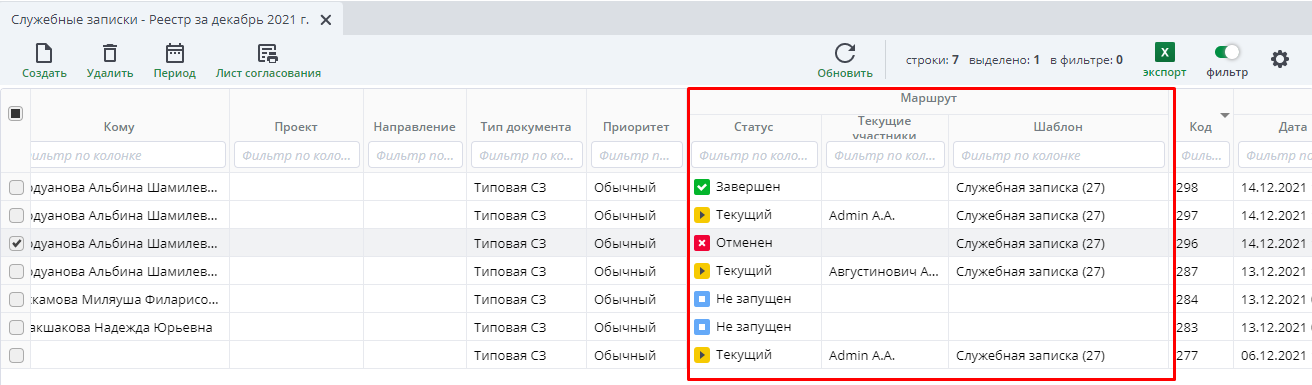Click Обычный priority in row 283
This screenshot has width=1312, height=385.
point(625,327)
